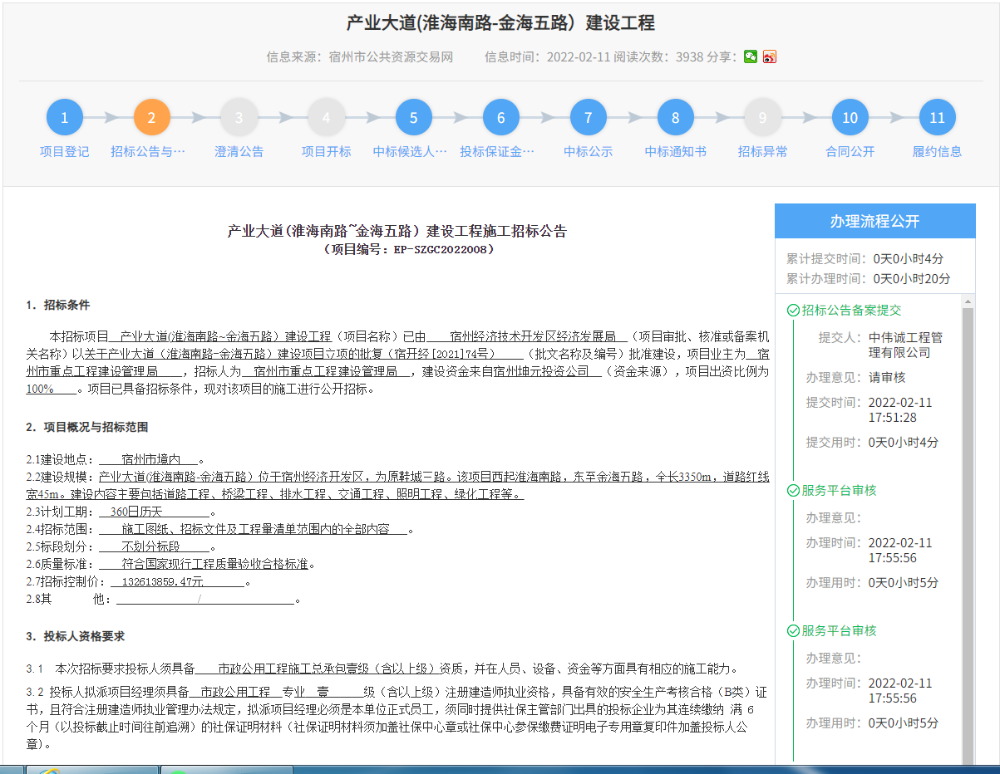The image size is (1000, 774).
Task: Open step 10 circle
Action: [849, 117]
